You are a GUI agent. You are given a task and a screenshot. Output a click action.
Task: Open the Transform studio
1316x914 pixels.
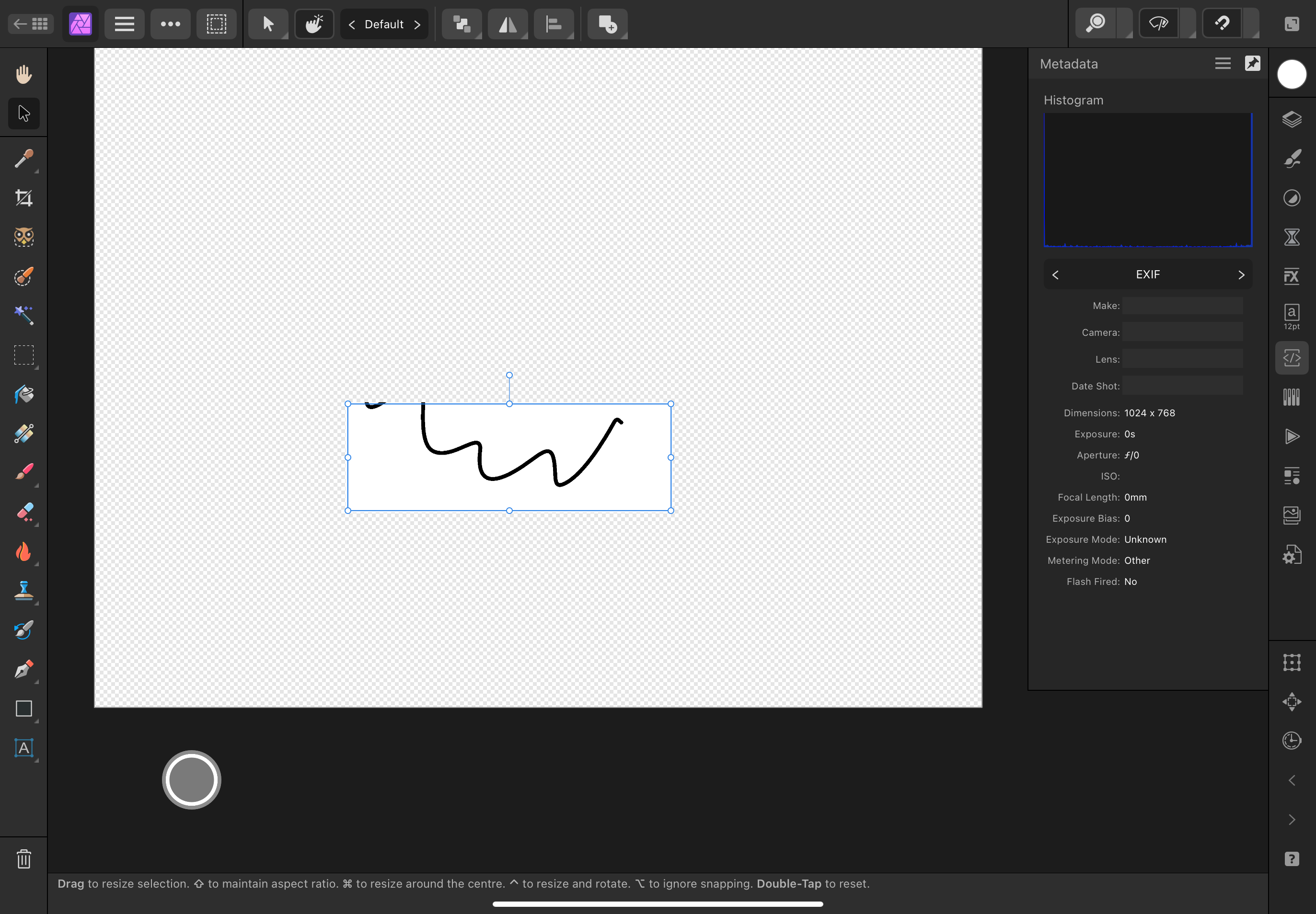(x=1292, y=663)
